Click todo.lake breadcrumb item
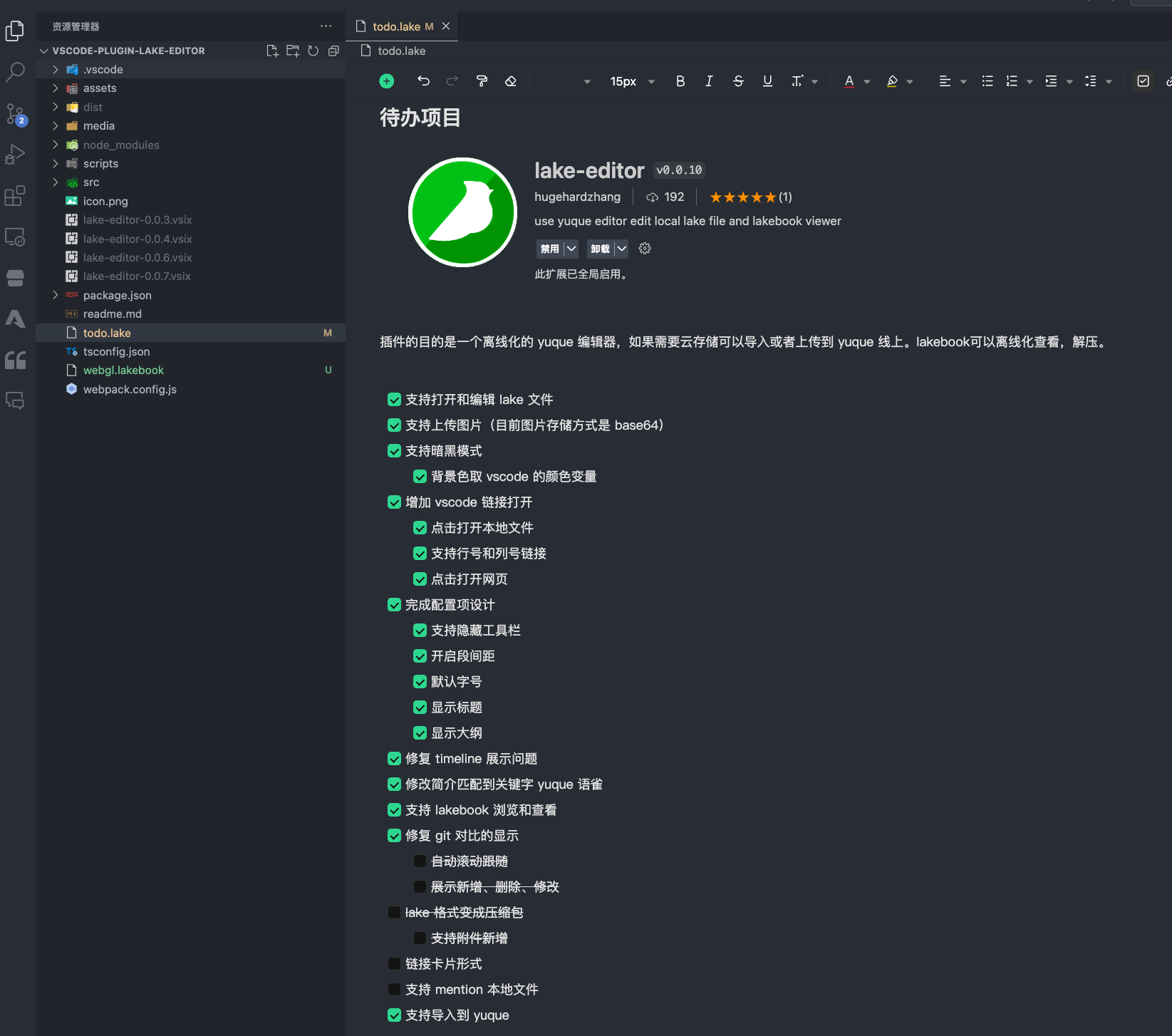 pyautogui.click(x=401, y=51)
